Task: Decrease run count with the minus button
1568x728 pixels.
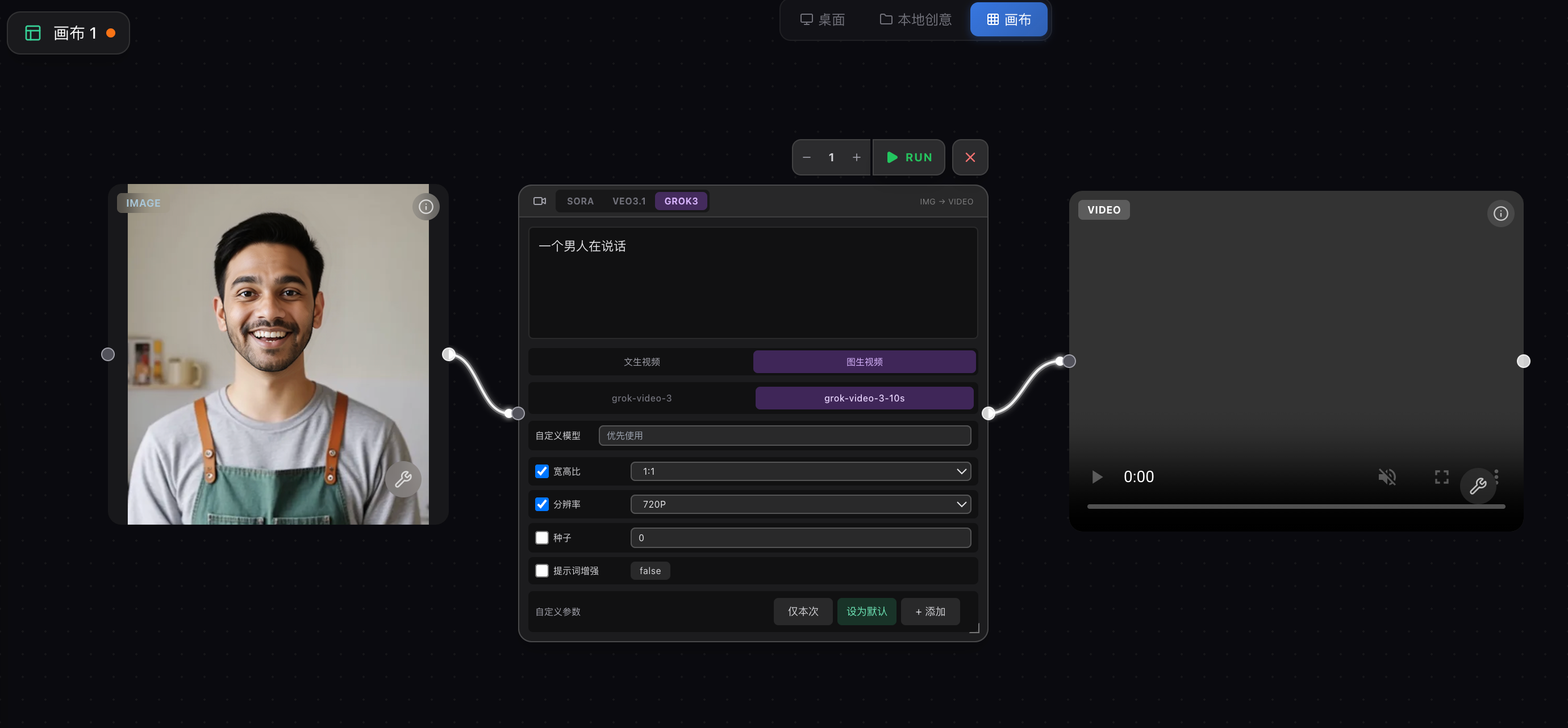Action: (807, 157)
